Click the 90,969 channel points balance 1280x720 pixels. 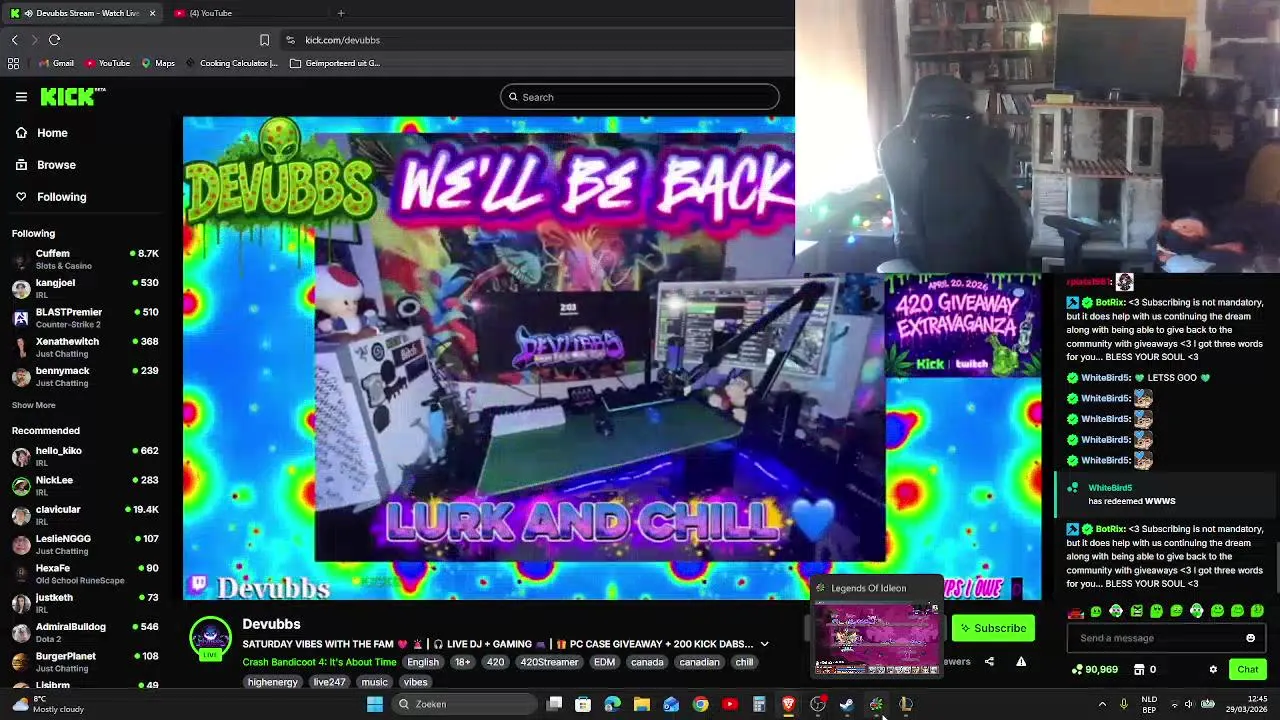pos(1095,669)
